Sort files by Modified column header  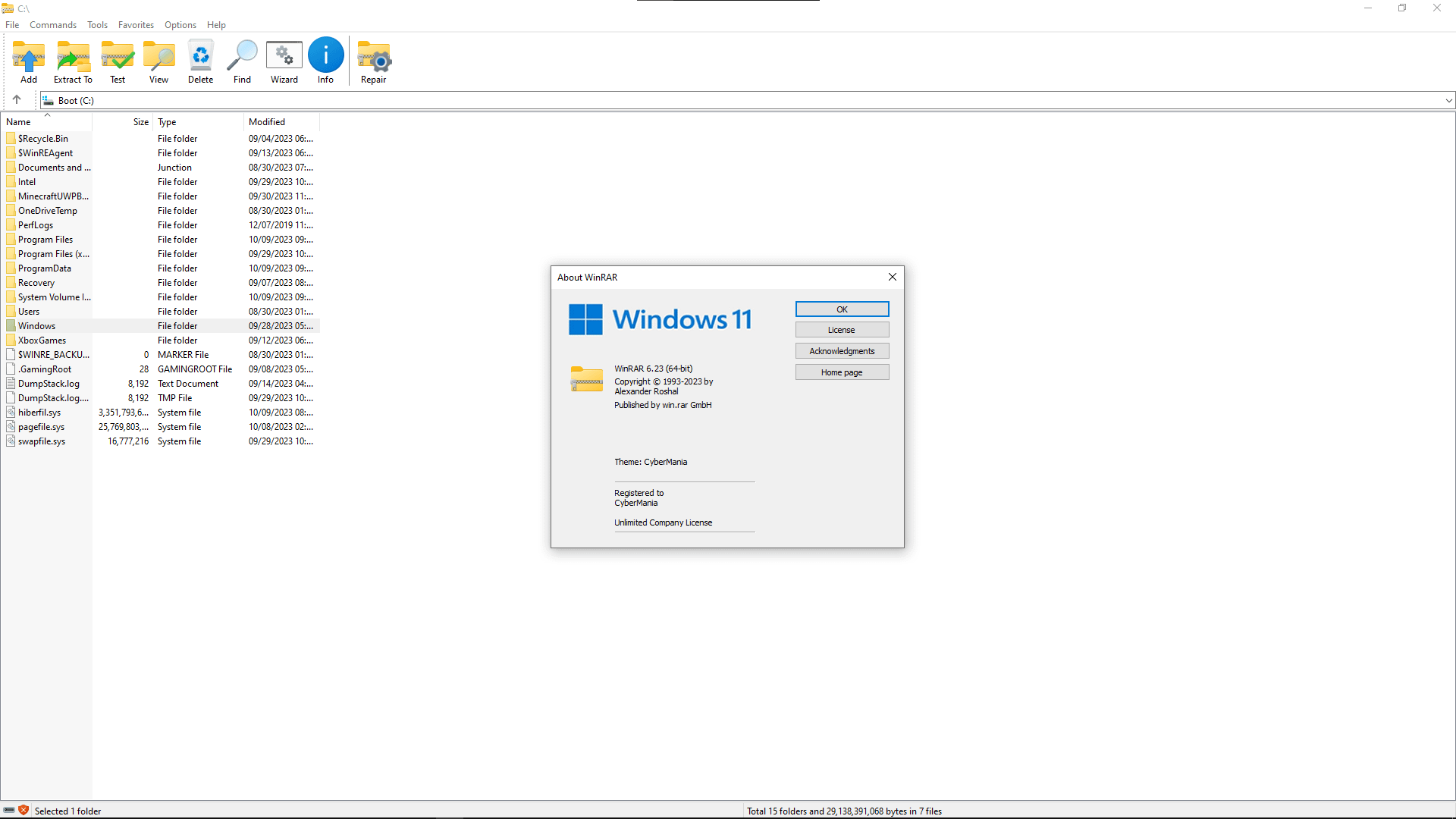click(282, 121)
